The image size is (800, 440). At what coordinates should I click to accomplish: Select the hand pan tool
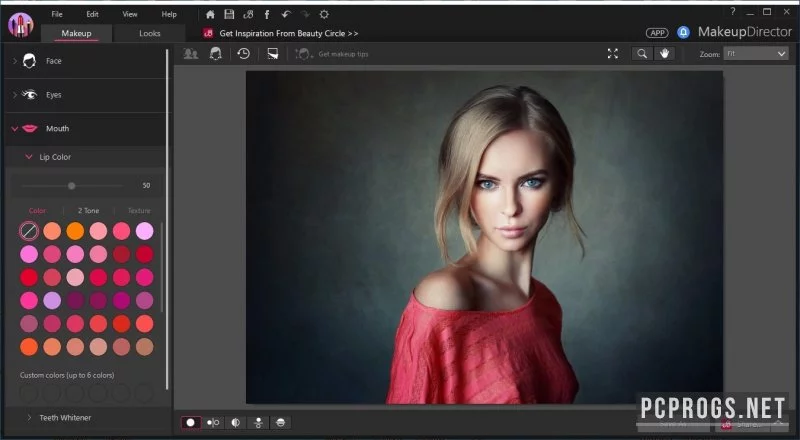click(x=664, y=54)
